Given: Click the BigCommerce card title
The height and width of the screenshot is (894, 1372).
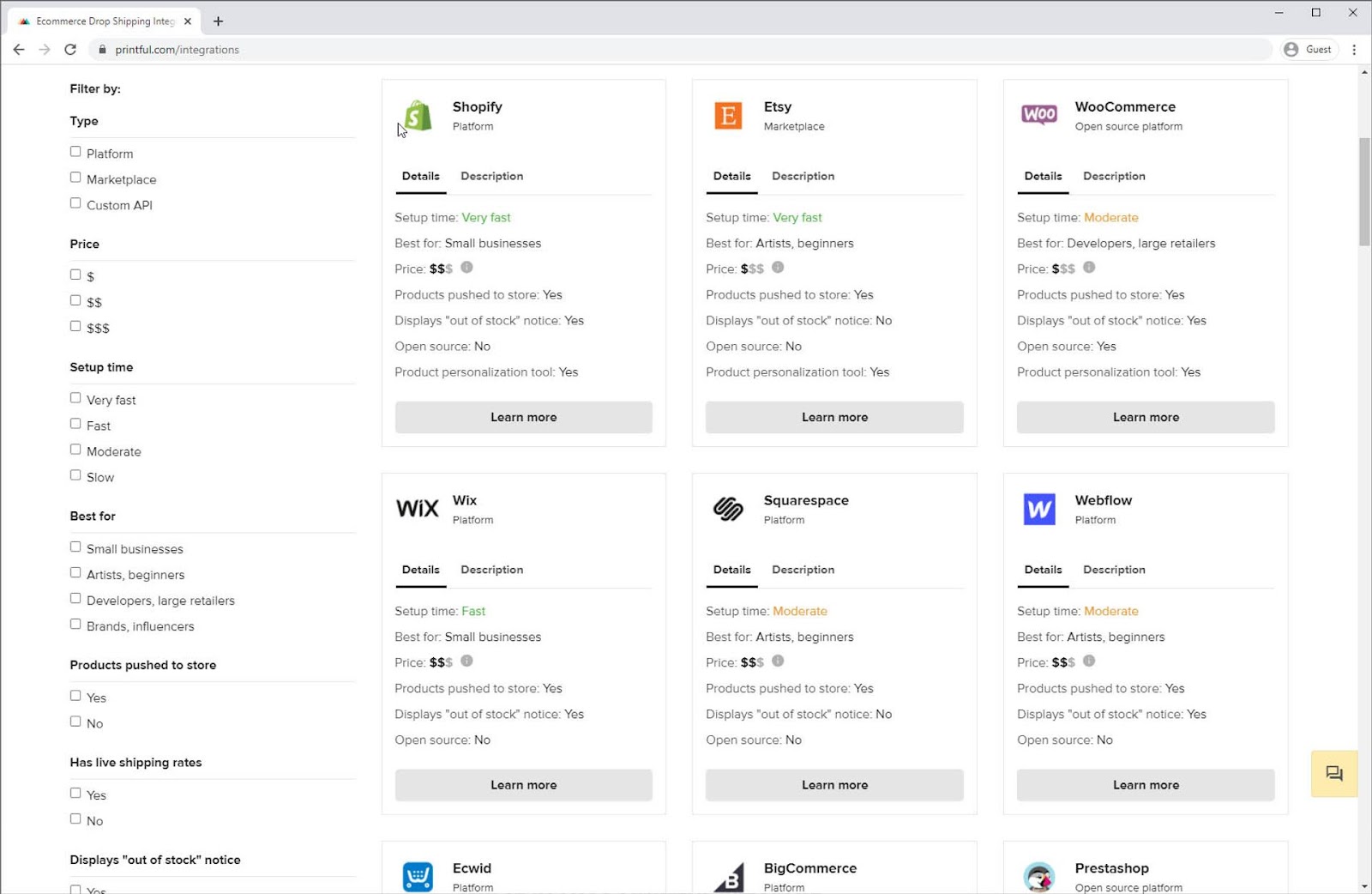Looking at the screenshot, I should 809,868.
